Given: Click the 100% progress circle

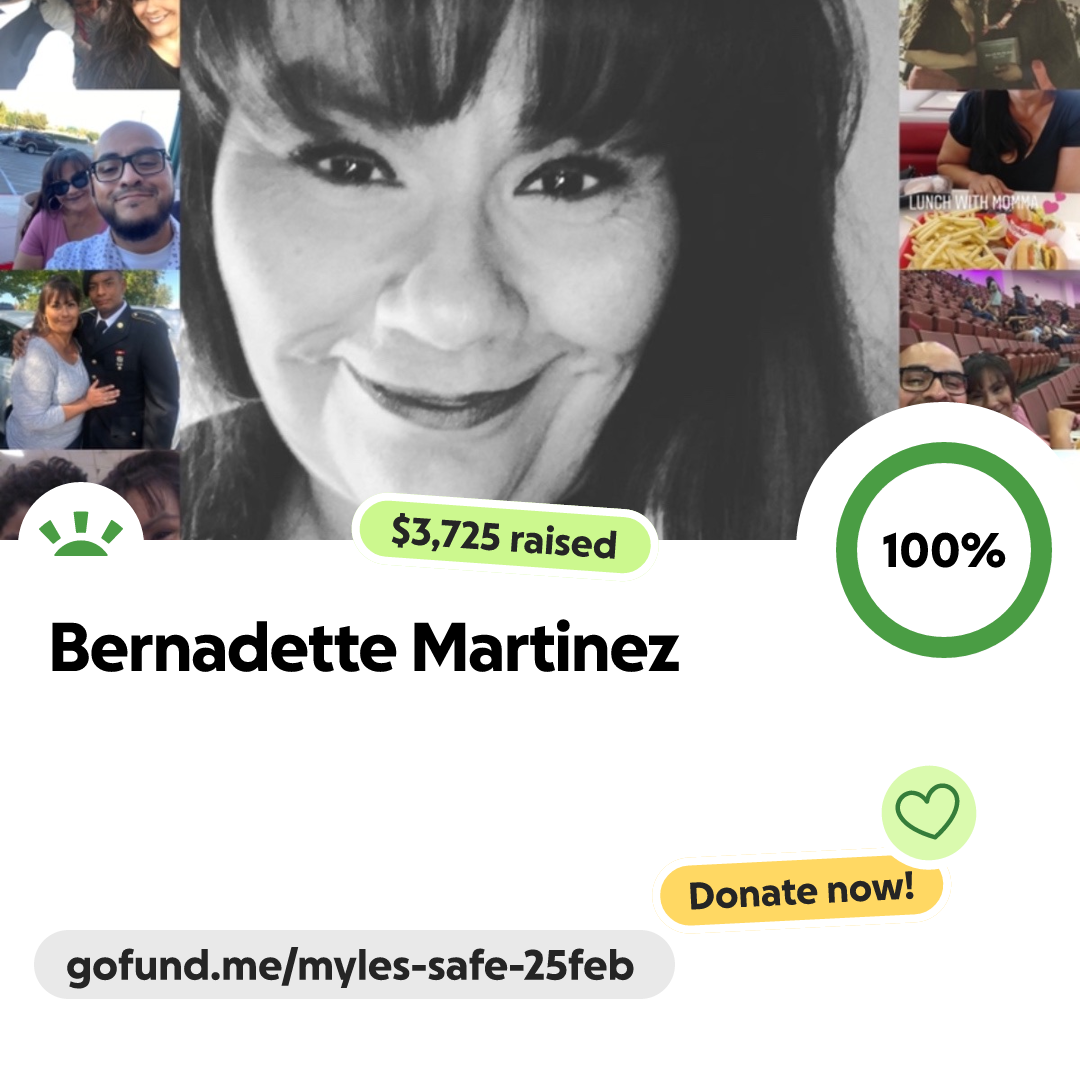Looking at the screenshot, I should click(944, 550).
